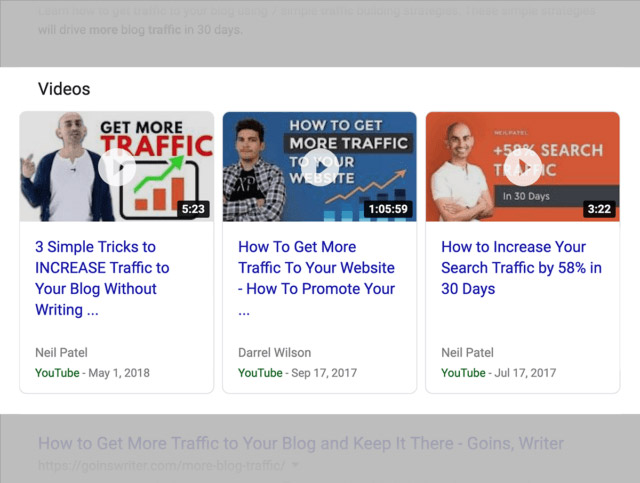Click the goinswriter.com URL text
This screenshot has width=640, height=483.
tap(162, 466)
